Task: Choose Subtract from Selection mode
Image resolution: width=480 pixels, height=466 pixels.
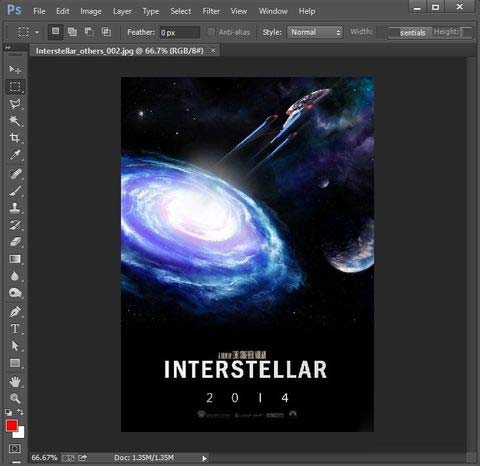Action: click(x=89, y=32)
